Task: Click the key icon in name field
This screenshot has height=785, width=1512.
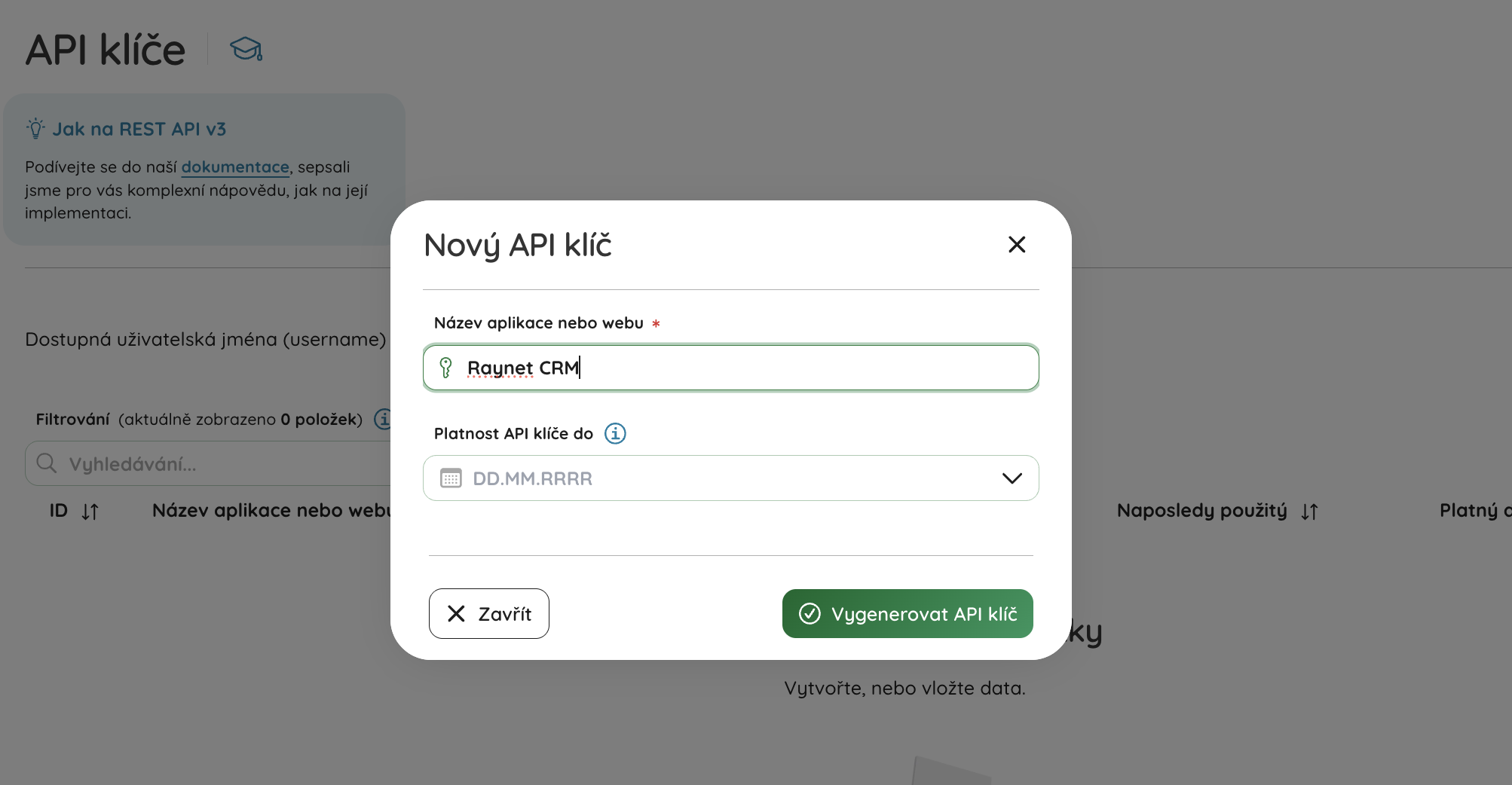Action: tap(445, 368)
